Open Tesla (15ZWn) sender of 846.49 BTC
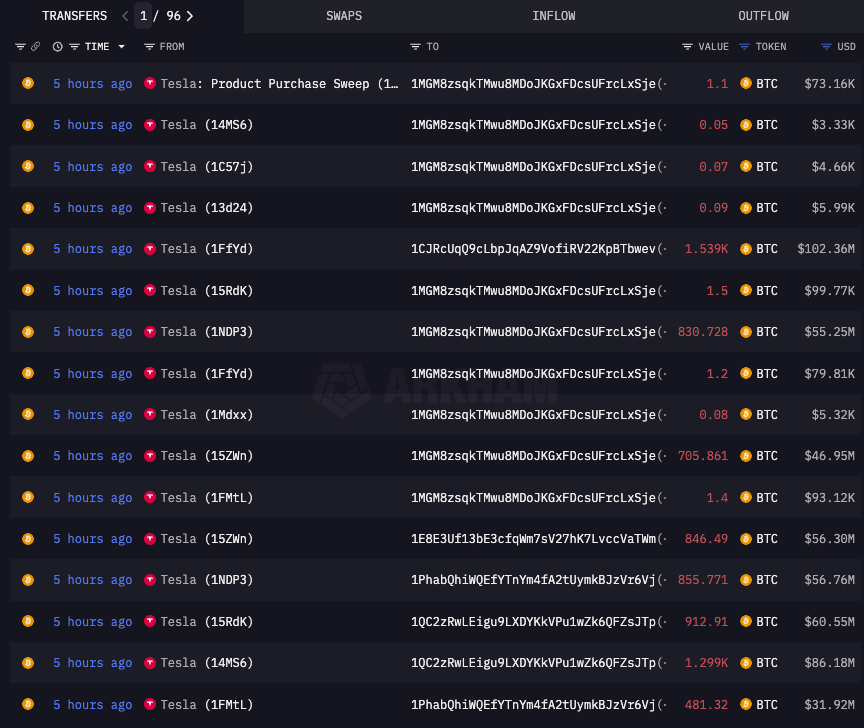 pos(207,538)
